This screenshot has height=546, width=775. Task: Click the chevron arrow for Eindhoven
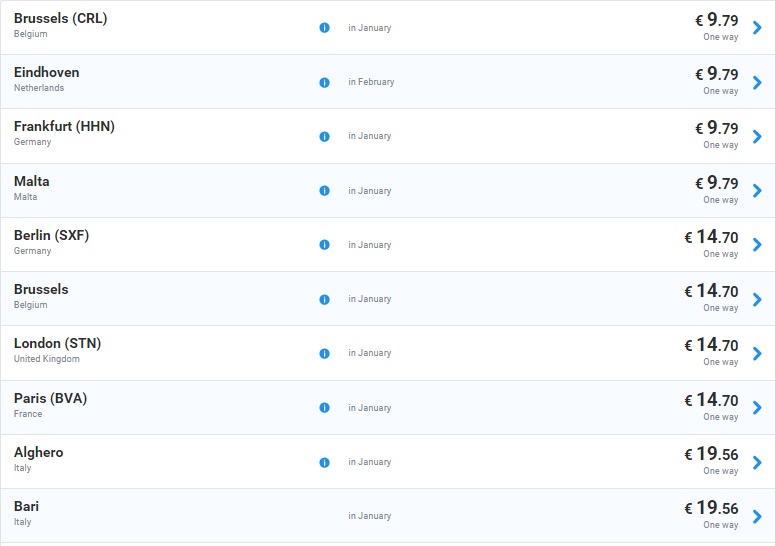pyautogui.click(x=757, y=82)
